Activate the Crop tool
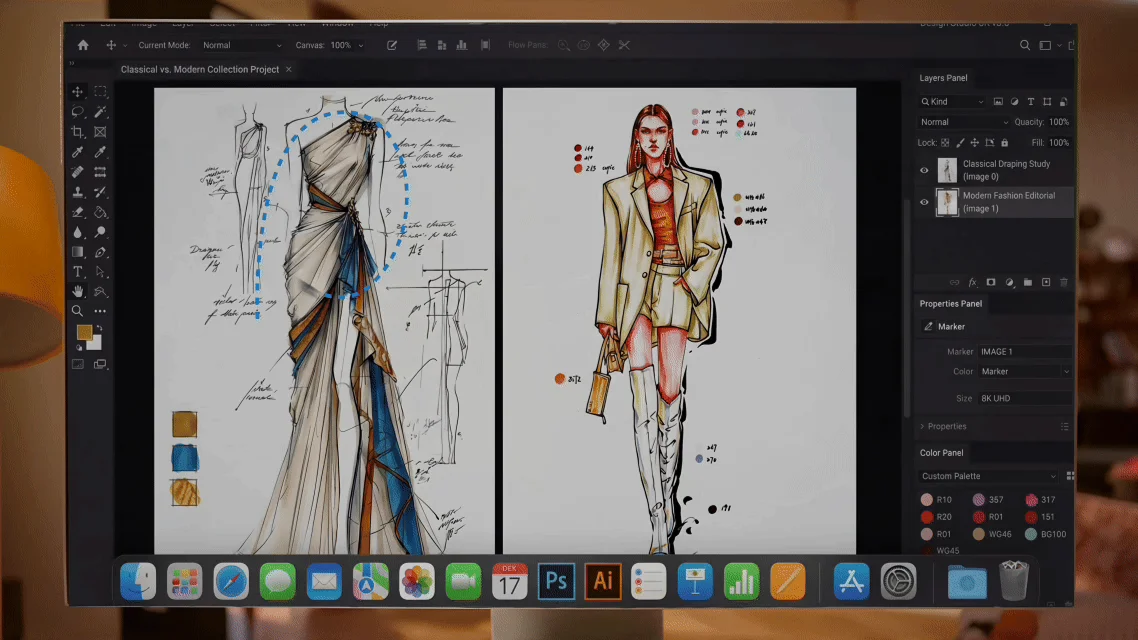The image size is (1138, 640). (x=78, y=132)
